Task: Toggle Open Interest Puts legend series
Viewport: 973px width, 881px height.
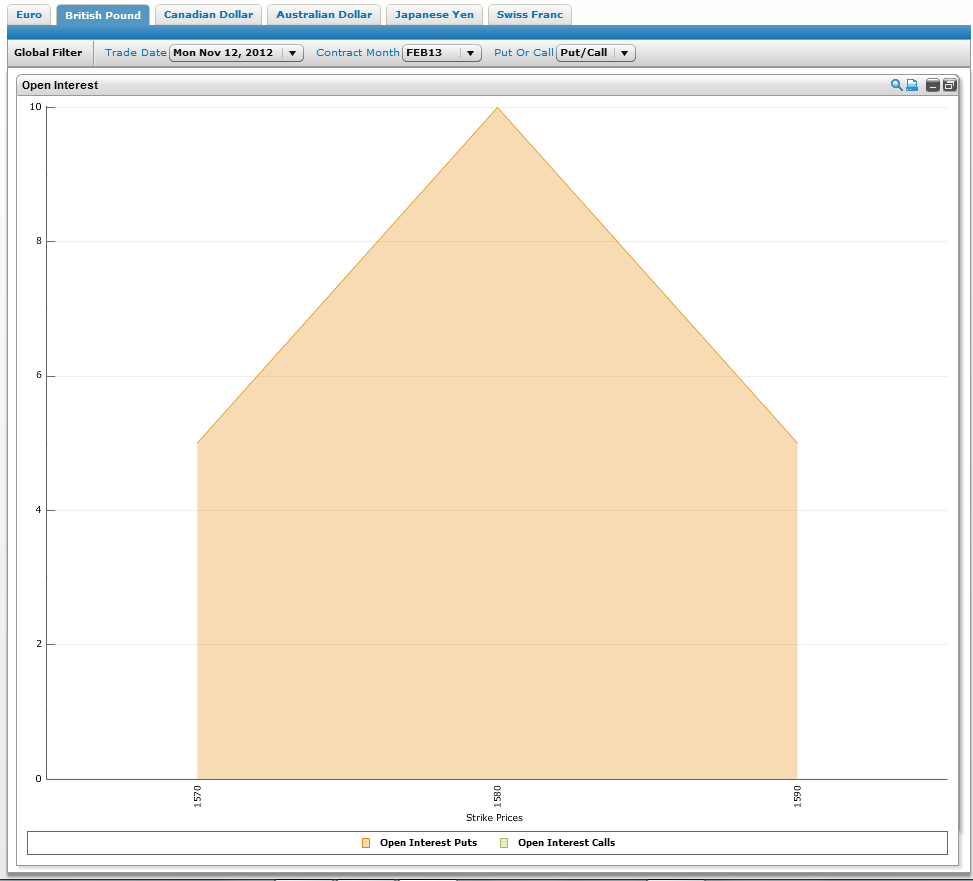Action: pyautogui.click(x=428, y=843)
